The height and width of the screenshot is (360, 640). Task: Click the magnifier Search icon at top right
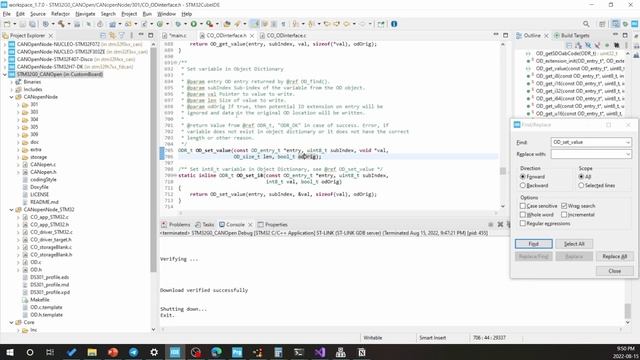tap(586, 24)
